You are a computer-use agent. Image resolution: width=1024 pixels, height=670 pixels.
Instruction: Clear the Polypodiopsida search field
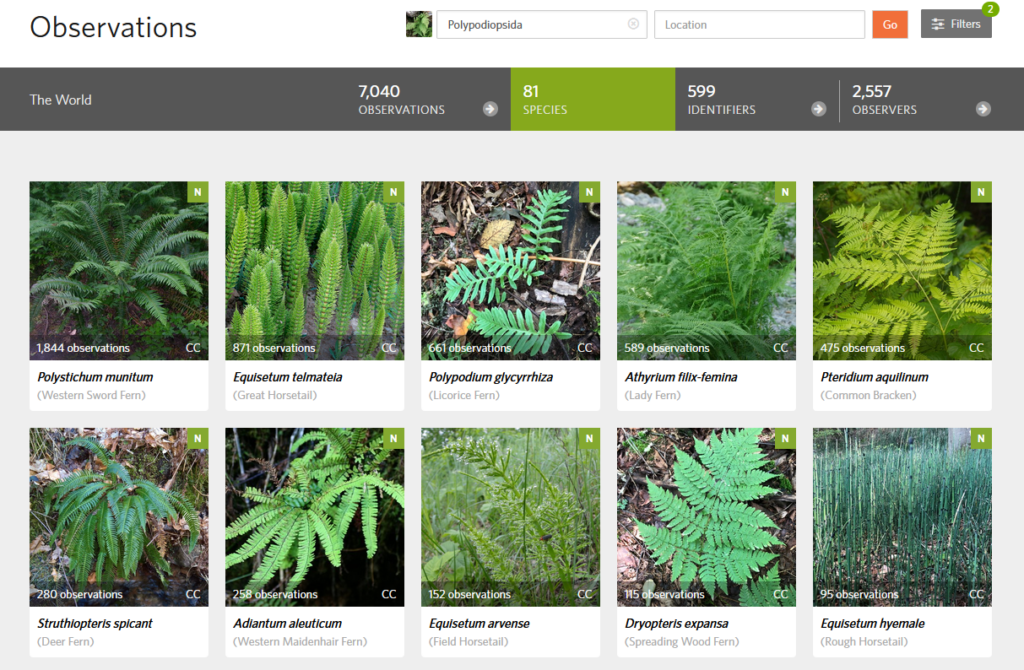[633, 24]
